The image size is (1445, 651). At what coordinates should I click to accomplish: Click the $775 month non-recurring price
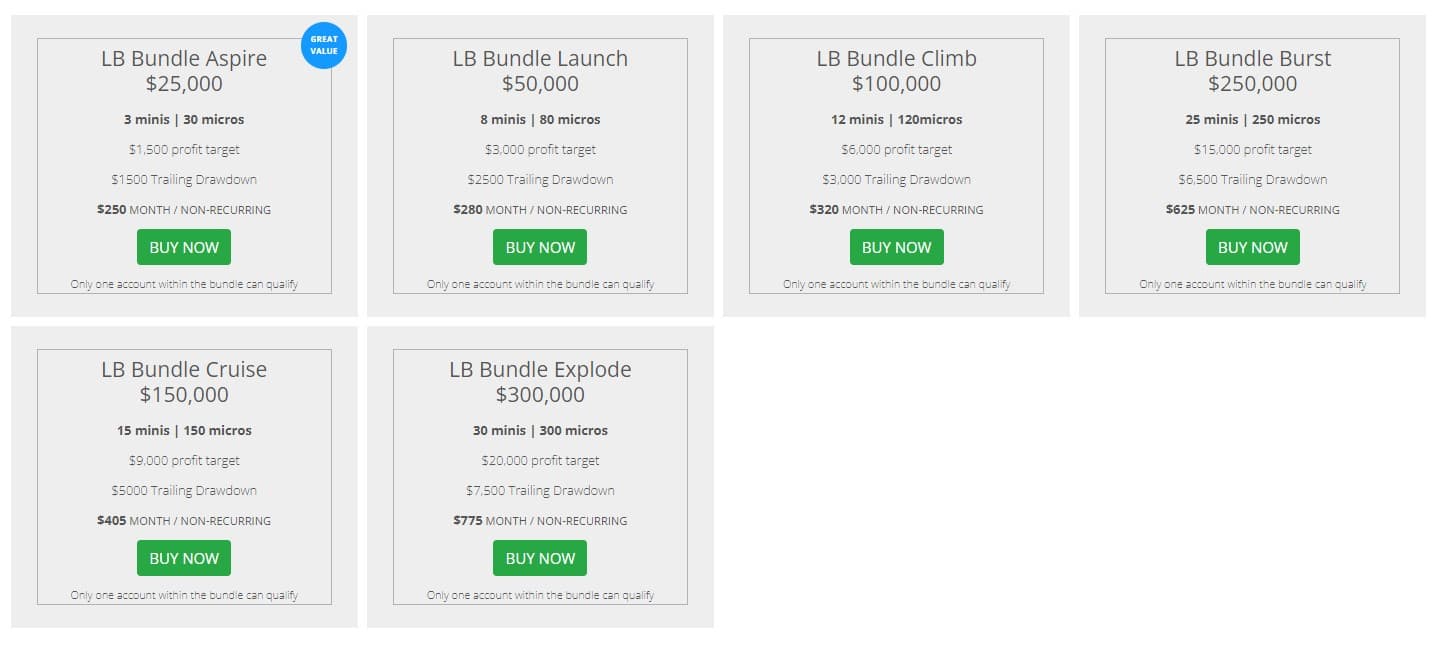540,521
